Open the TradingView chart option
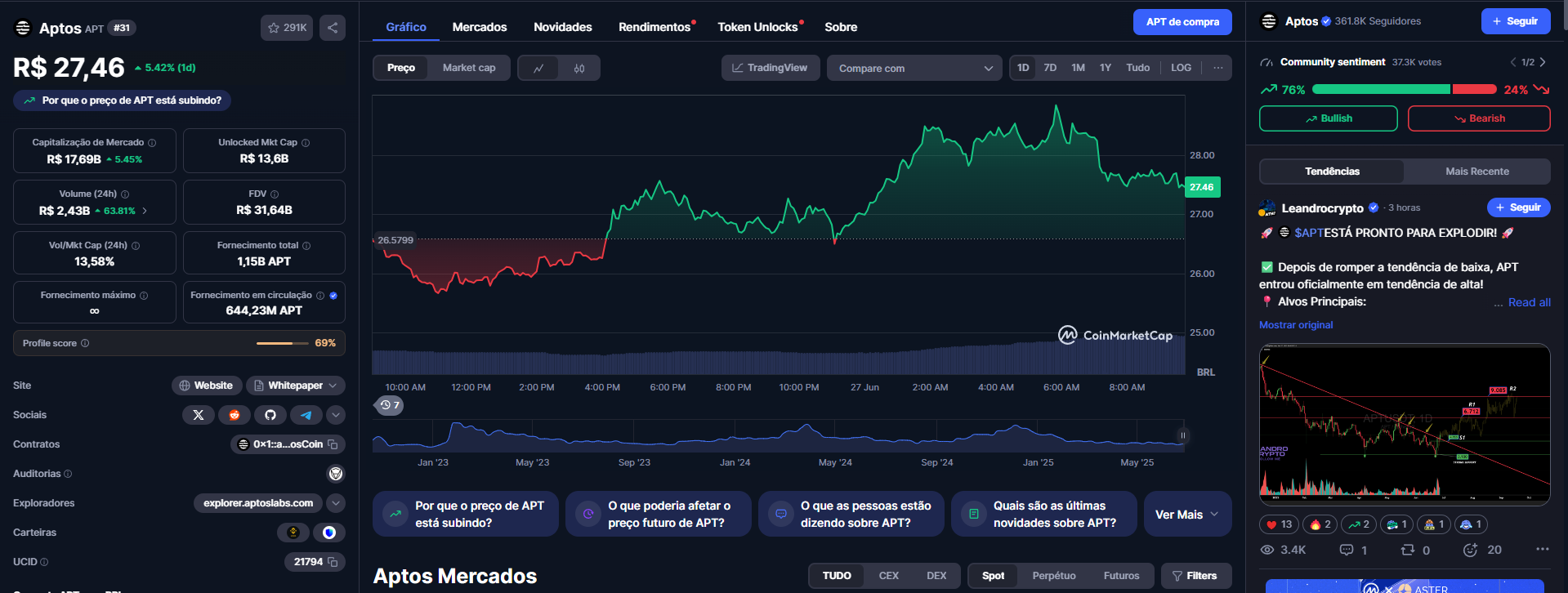The height and width of the screenshot is (593, 1568). (770, 68)
